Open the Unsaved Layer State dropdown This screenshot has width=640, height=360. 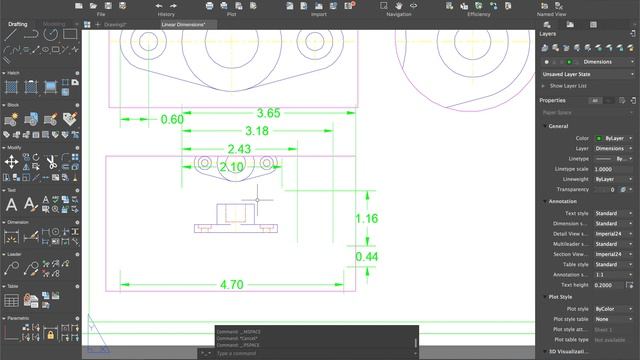588,74
